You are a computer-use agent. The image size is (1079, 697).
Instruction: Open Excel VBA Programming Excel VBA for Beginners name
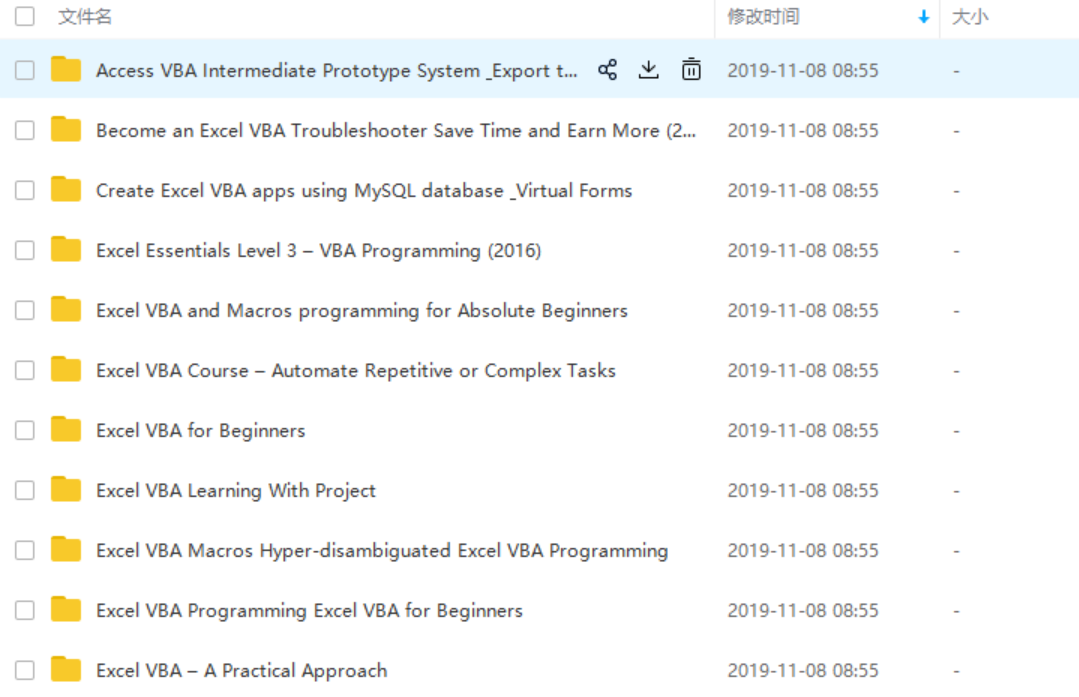[x=309, y=611]
